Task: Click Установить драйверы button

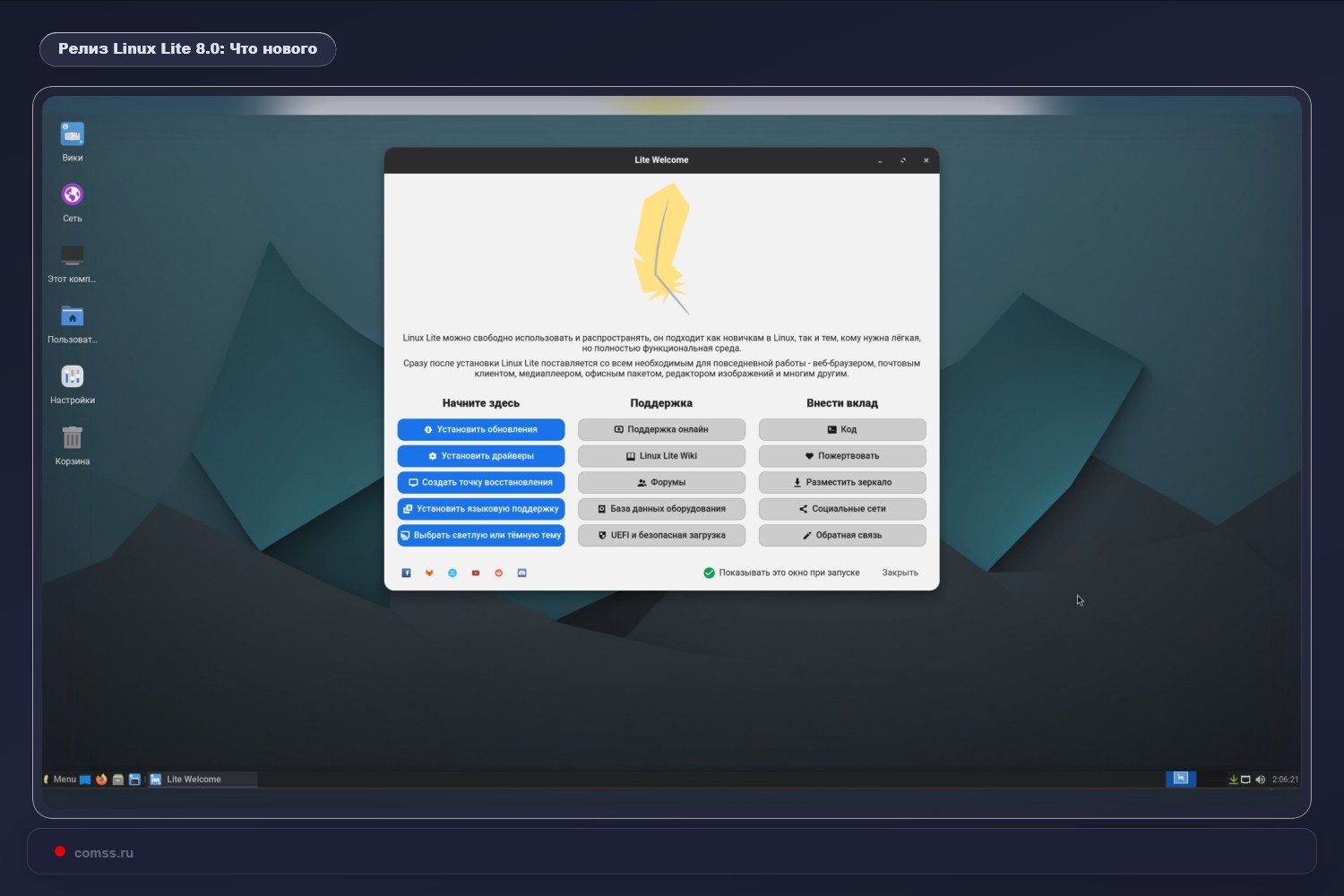Action: pyautogui.click(x=481, y=456)
